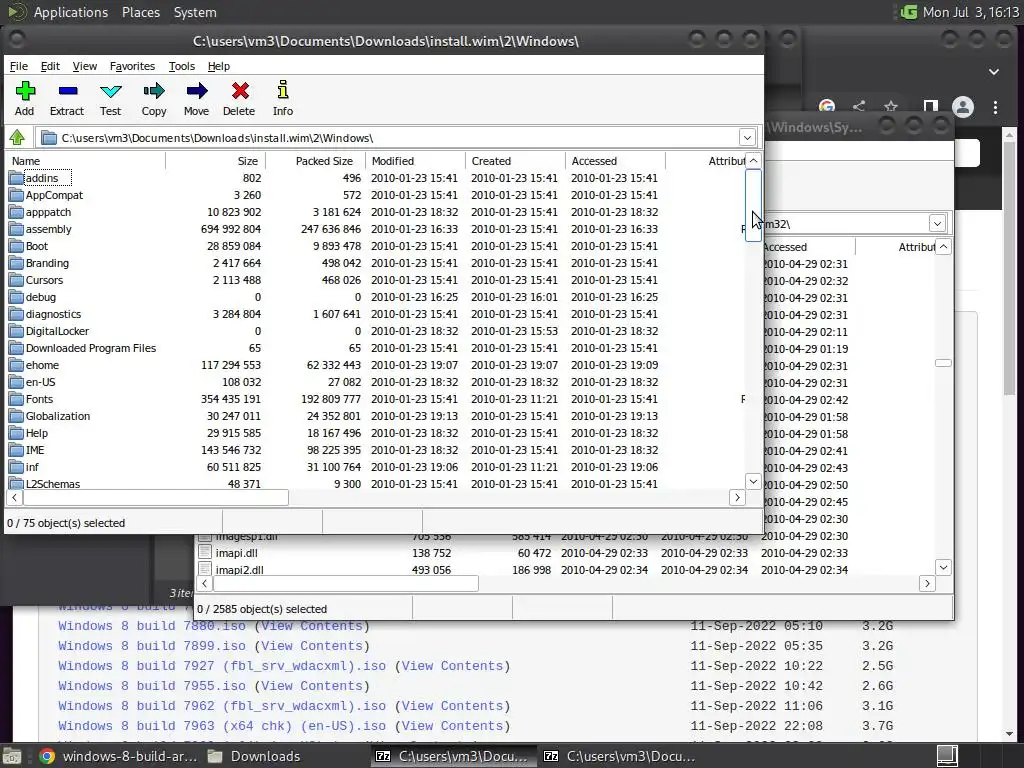Open Downloads folder taskbar entry
This screenshot has height=768, width=1024.
(254, 756)
